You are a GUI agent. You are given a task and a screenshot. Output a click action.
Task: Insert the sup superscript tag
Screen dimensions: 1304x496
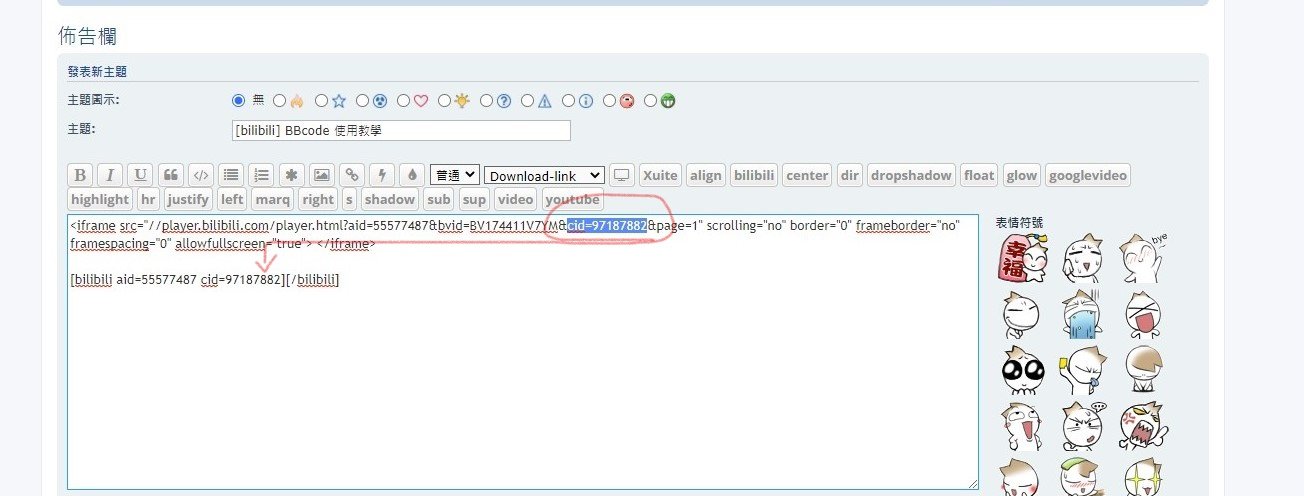coord(474,199)
